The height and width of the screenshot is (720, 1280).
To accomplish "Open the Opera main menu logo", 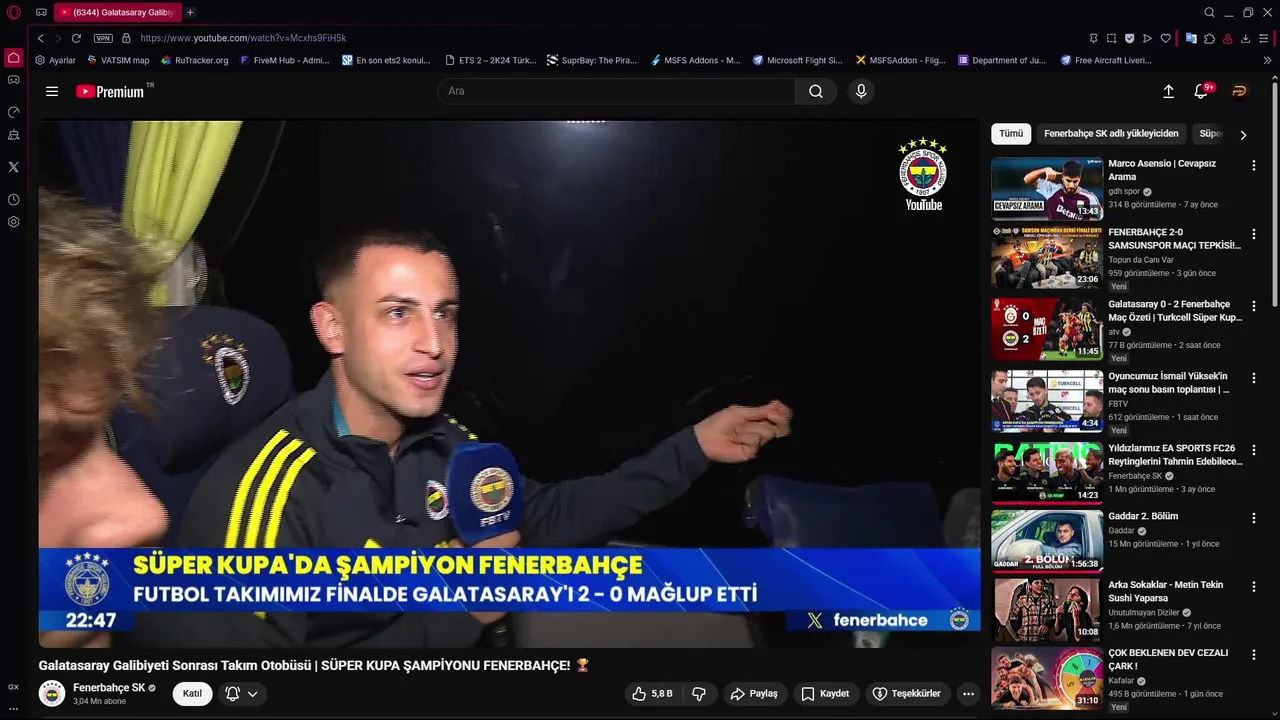I will click(14, 13).
